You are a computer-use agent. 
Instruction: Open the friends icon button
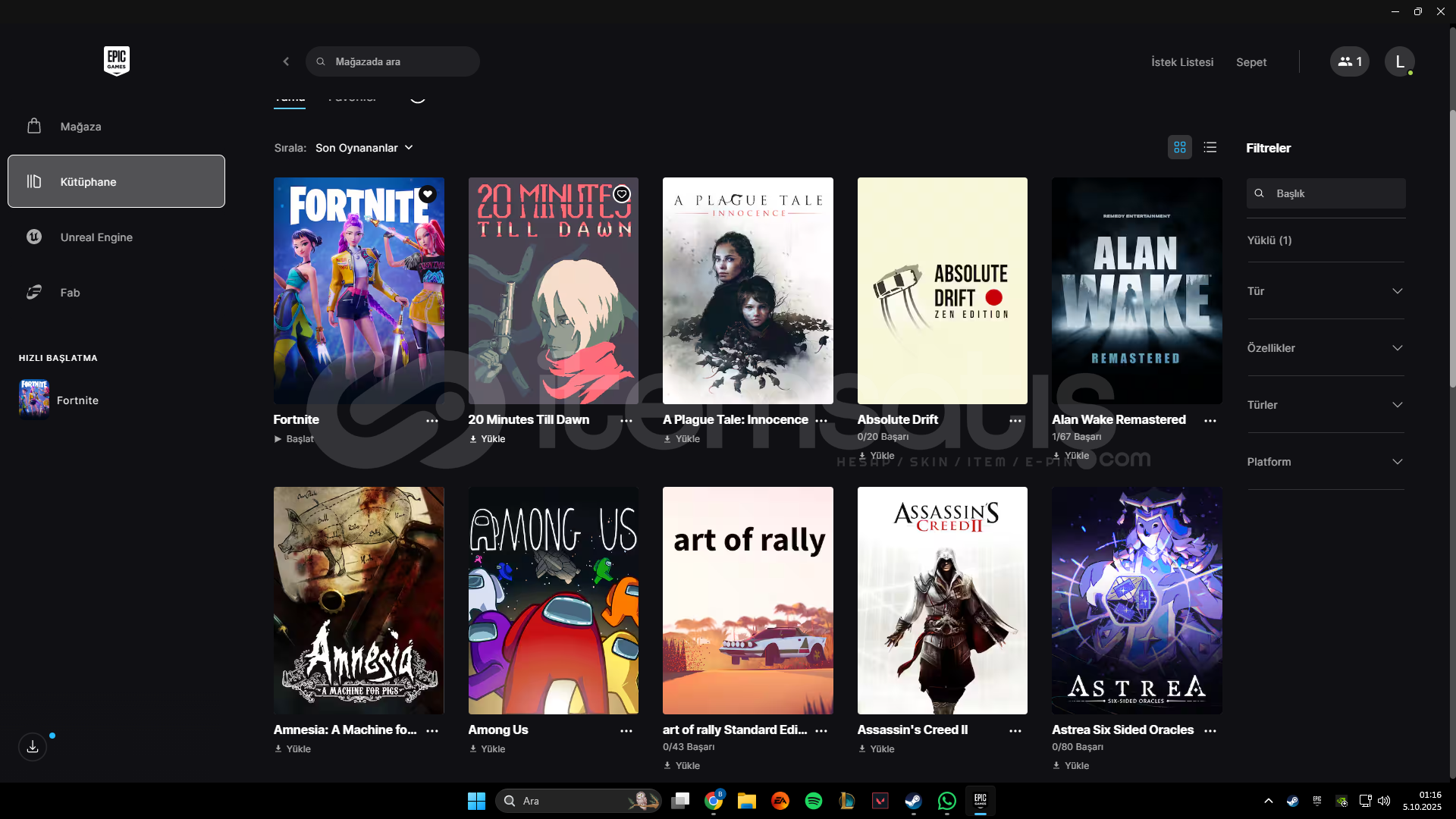click(1349, 61)
